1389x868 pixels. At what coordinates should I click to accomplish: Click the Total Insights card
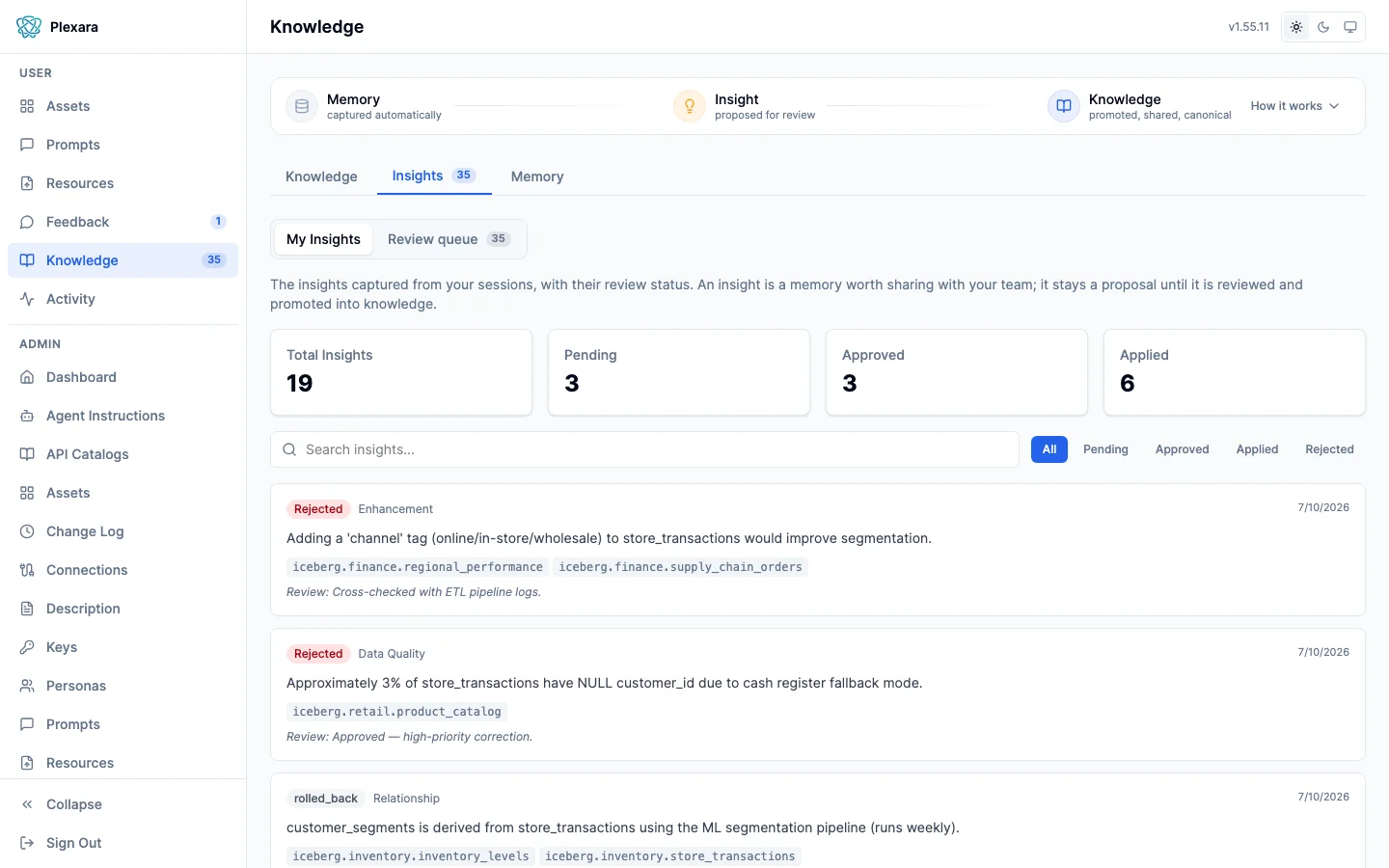pyautogui.click(x=401, y=372)
